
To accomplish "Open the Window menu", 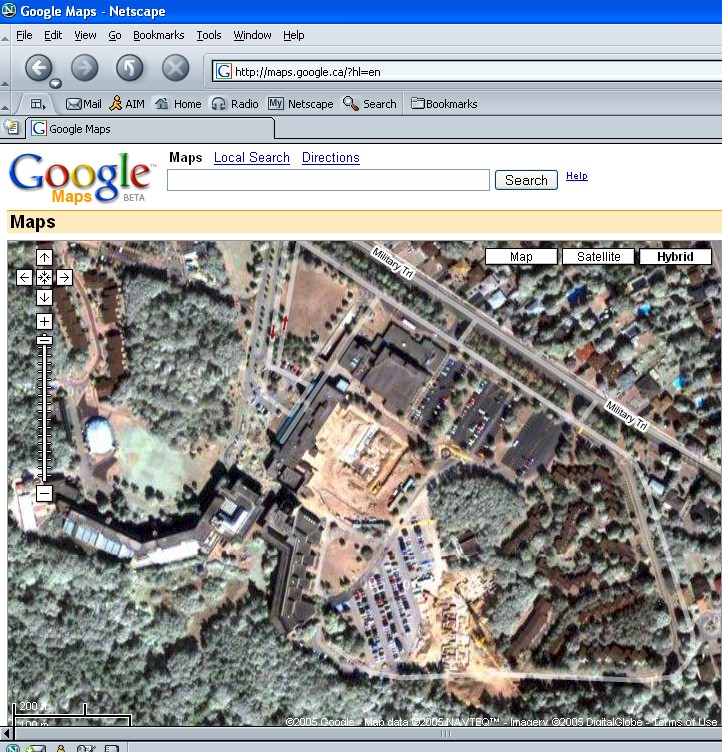I will click(252, 35).
